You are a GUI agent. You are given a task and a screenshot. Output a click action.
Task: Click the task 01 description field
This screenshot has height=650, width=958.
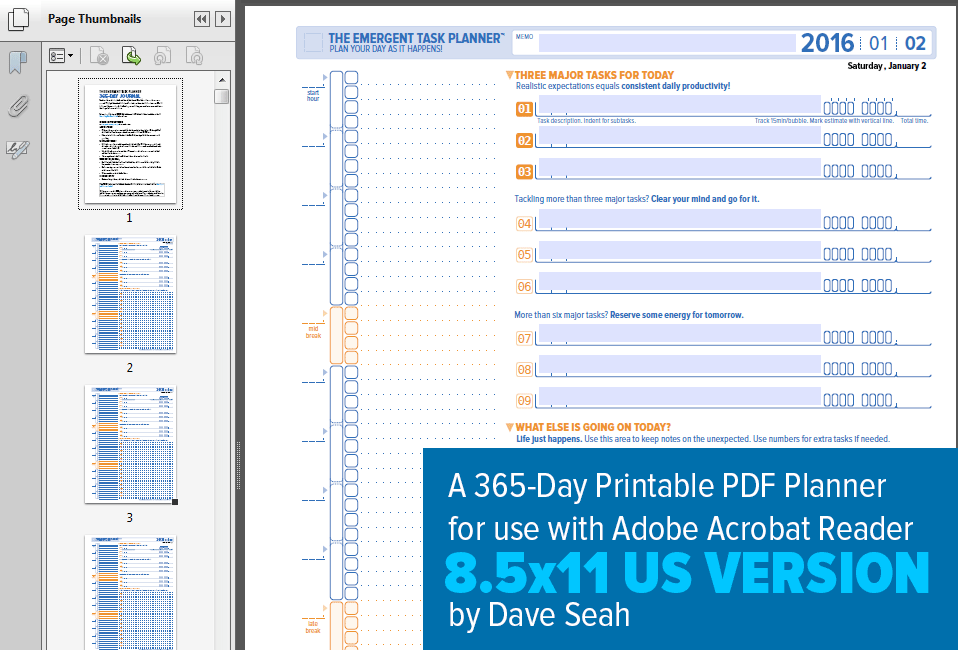point(679,104)
